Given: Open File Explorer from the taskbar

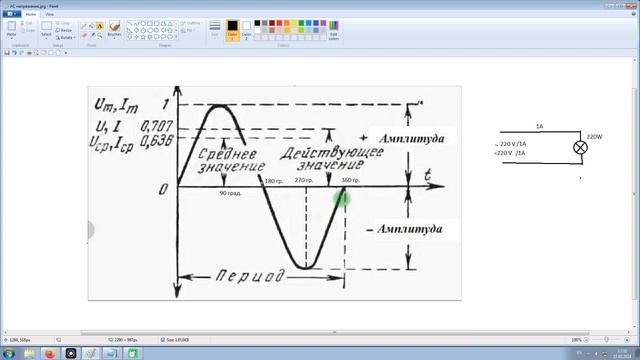Looking at the screenshot, I should (x=29, y=353).
